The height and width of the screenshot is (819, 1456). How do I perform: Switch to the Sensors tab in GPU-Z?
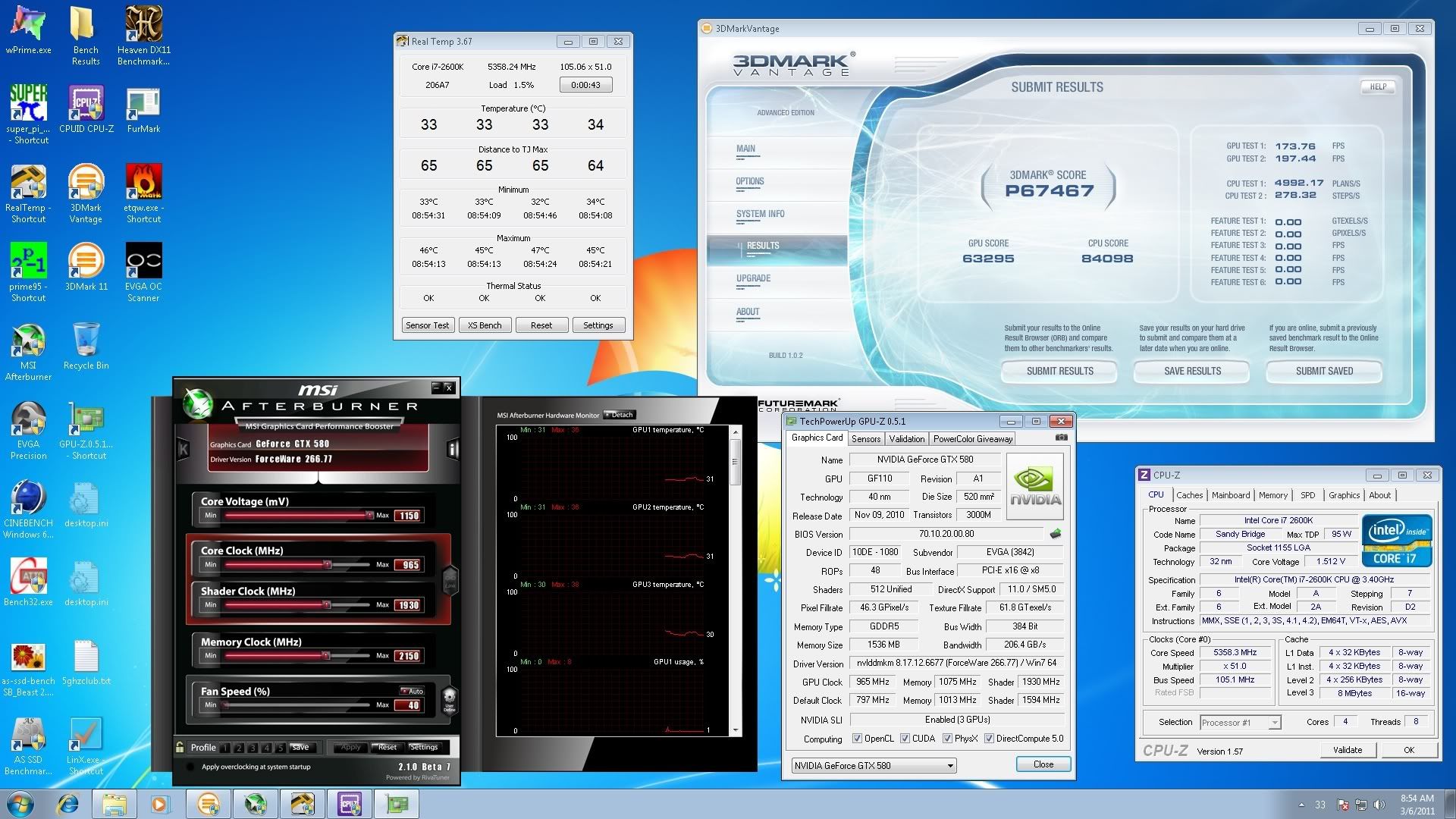tap(865, 439)
